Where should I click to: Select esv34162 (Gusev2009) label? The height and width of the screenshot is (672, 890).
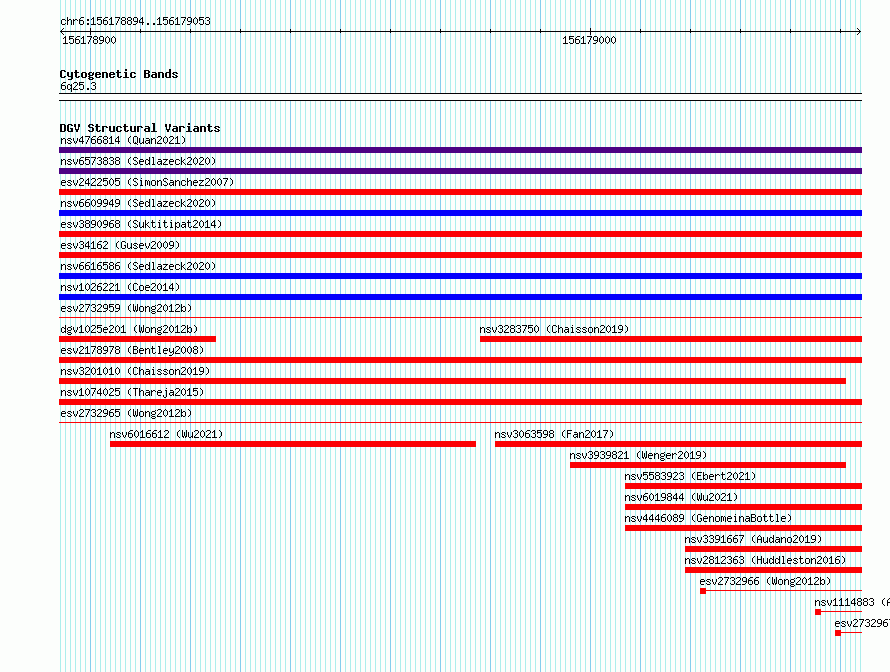coord(120,245)
